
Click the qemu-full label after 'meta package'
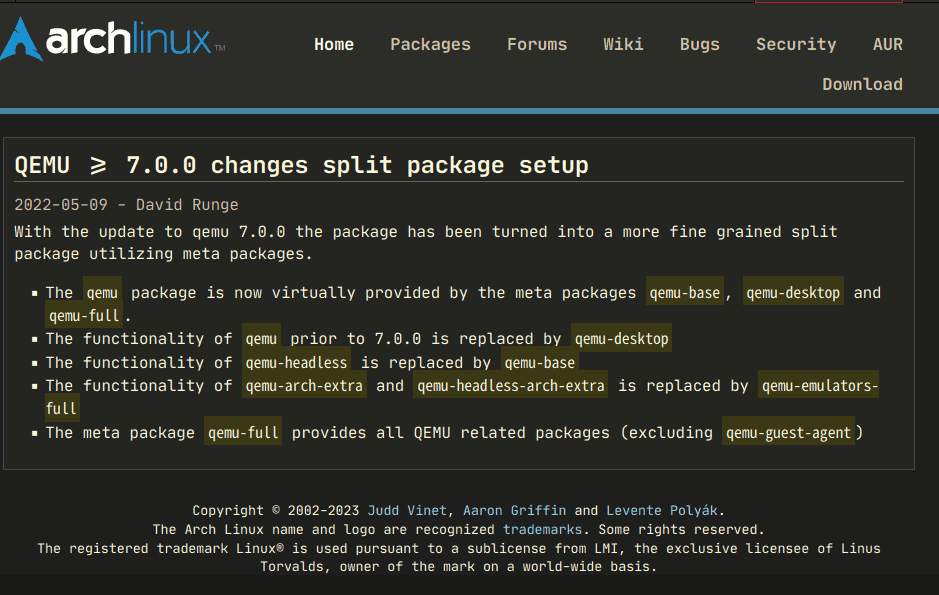click(x=243, y=433)
